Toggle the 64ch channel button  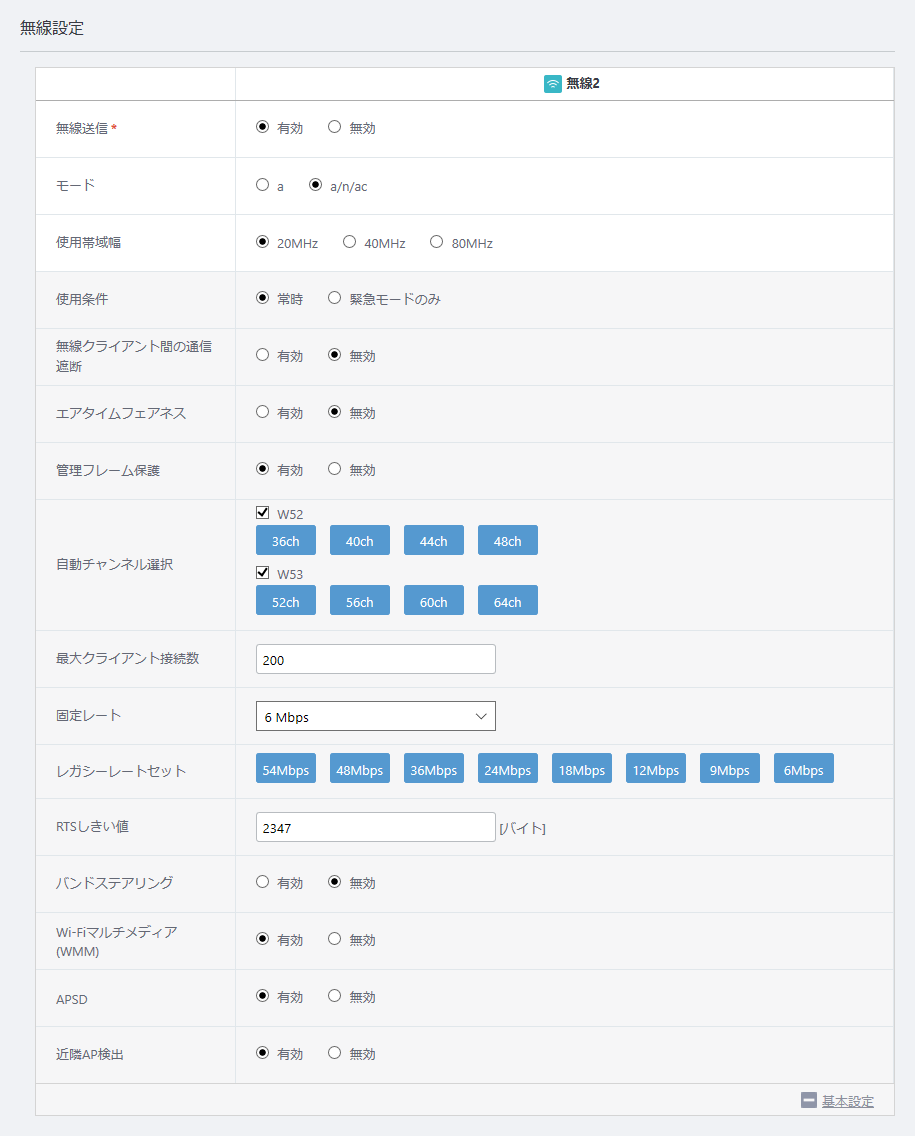[x=507, y=601]
